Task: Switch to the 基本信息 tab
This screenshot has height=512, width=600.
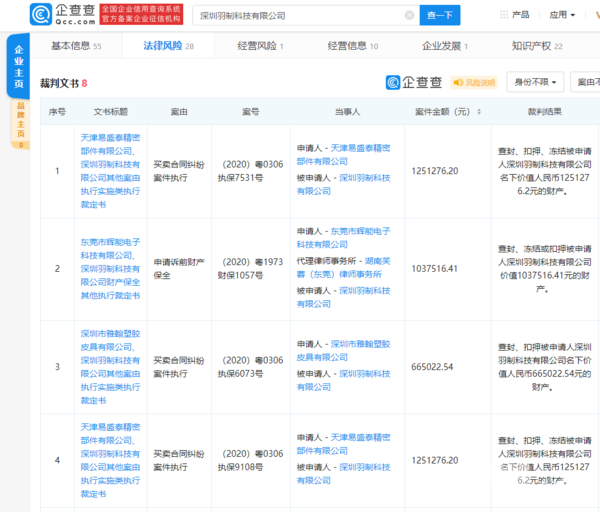Action: (x=76, y=46)
